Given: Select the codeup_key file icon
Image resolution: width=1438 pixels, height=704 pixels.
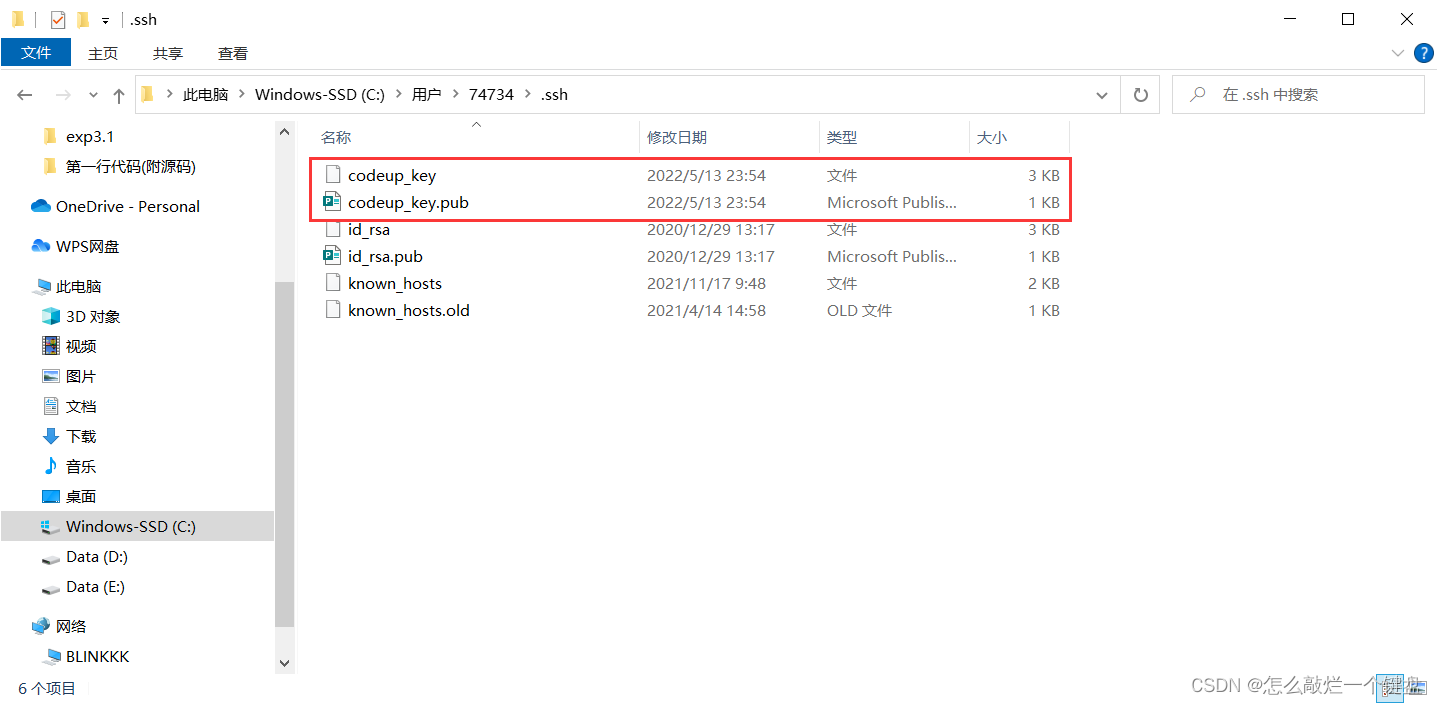Looking at the screenshot, I should 332,175.
